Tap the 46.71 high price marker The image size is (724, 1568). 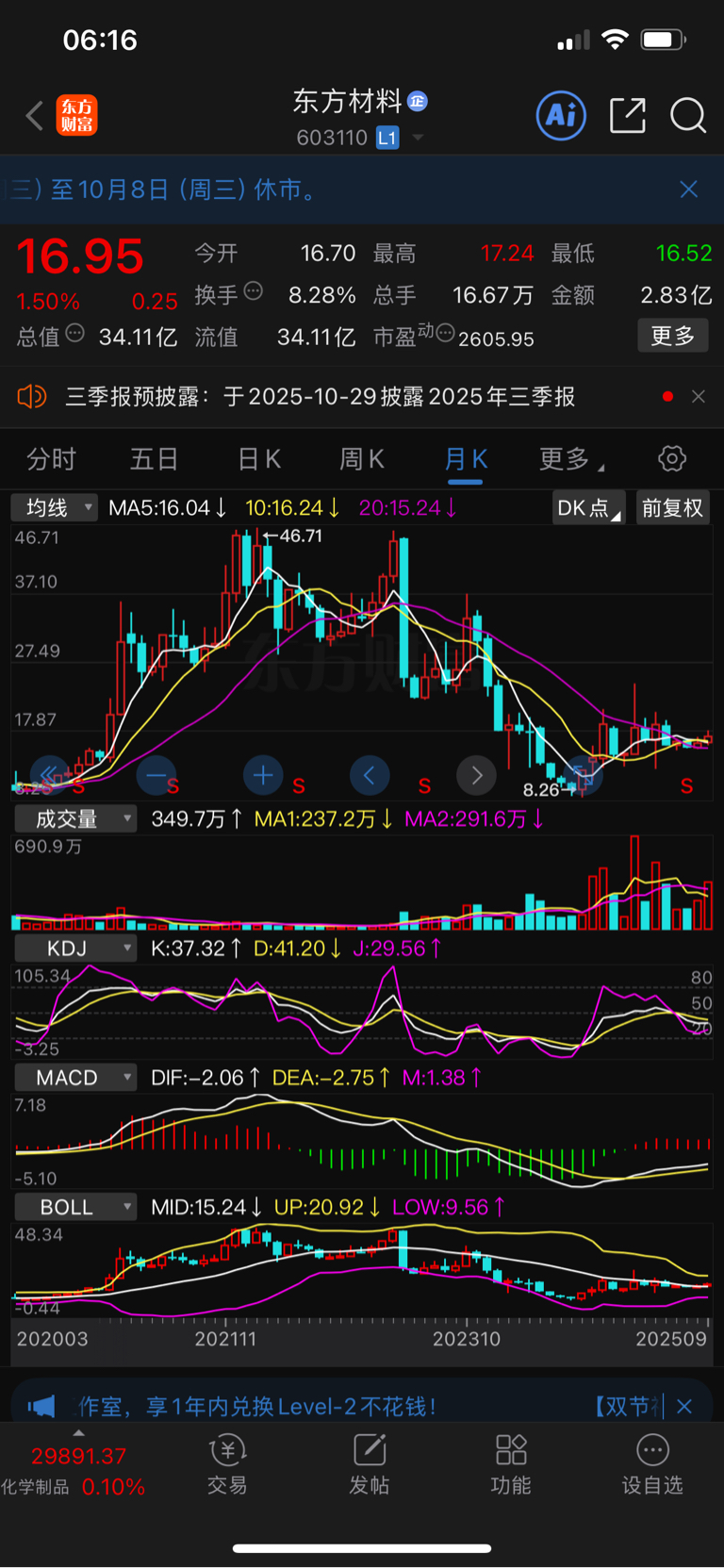[x=293, y=536]
